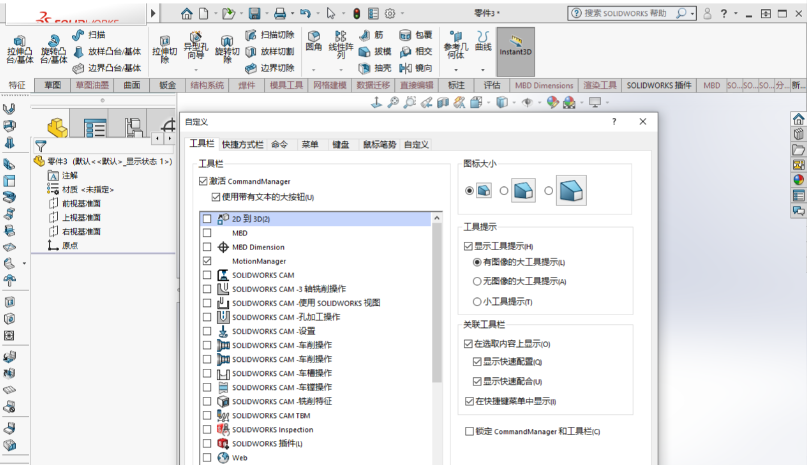Choose the 扫描 sweep tool
Screen dimensions: 807x465
point(89,35)
